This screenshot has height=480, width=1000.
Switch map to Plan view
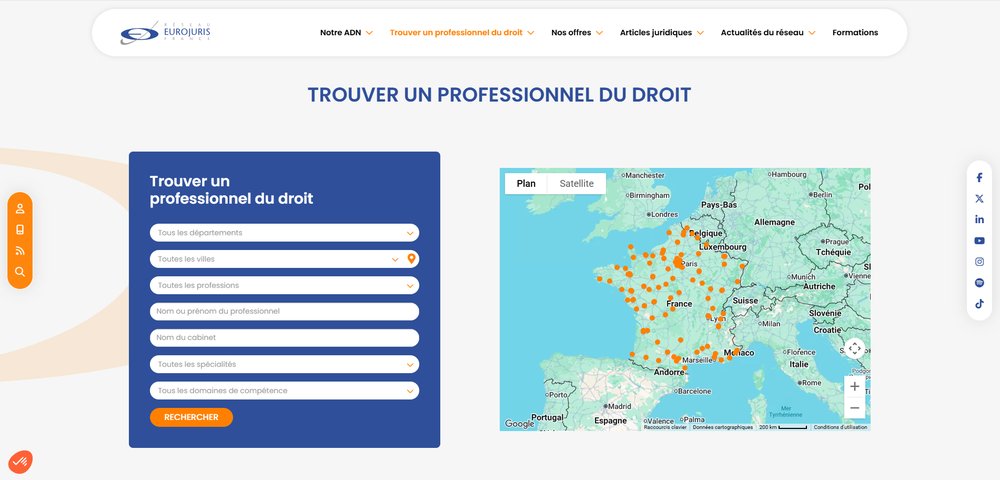[526, 184]
